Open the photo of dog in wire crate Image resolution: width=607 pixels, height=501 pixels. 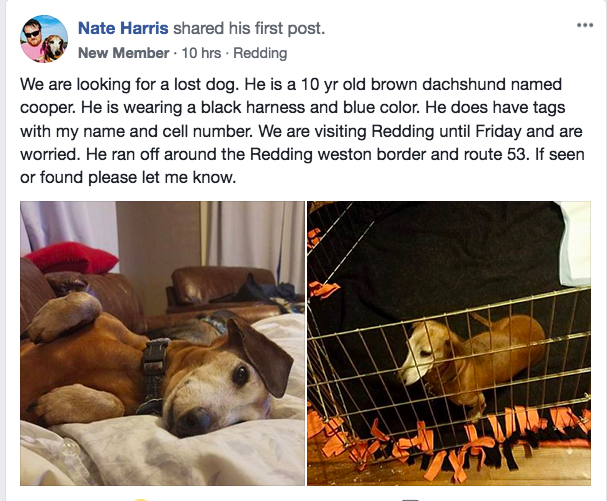pos(449,343)
